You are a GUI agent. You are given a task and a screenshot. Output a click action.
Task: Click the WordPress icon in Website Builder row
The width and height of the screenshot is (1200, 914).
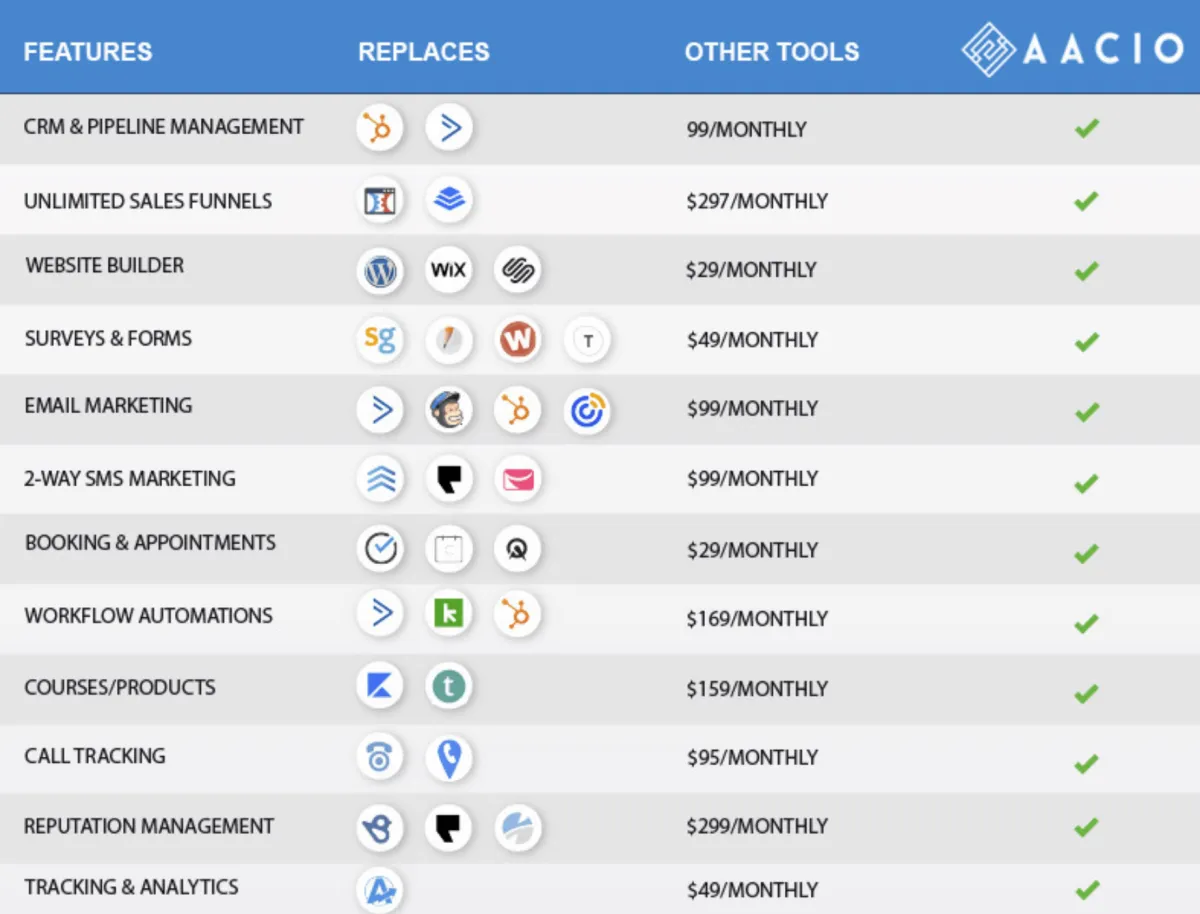coord(380,271)
